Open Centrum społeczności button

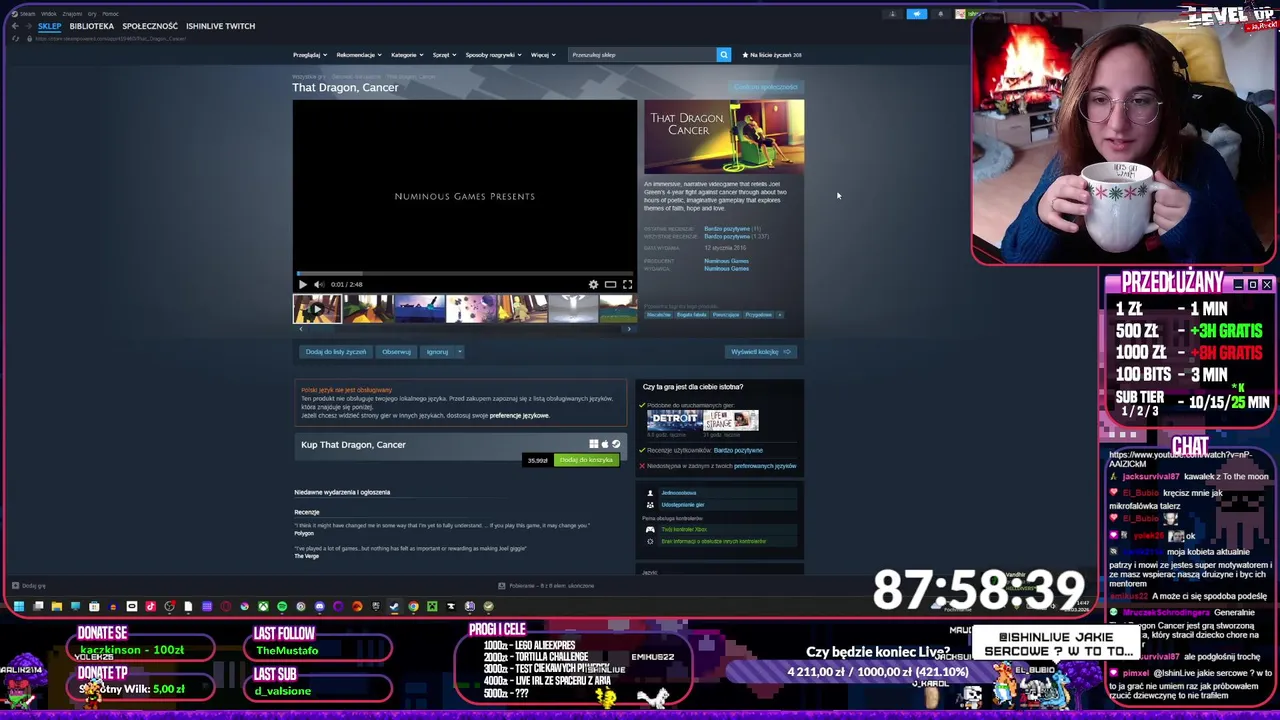[766, 87]
